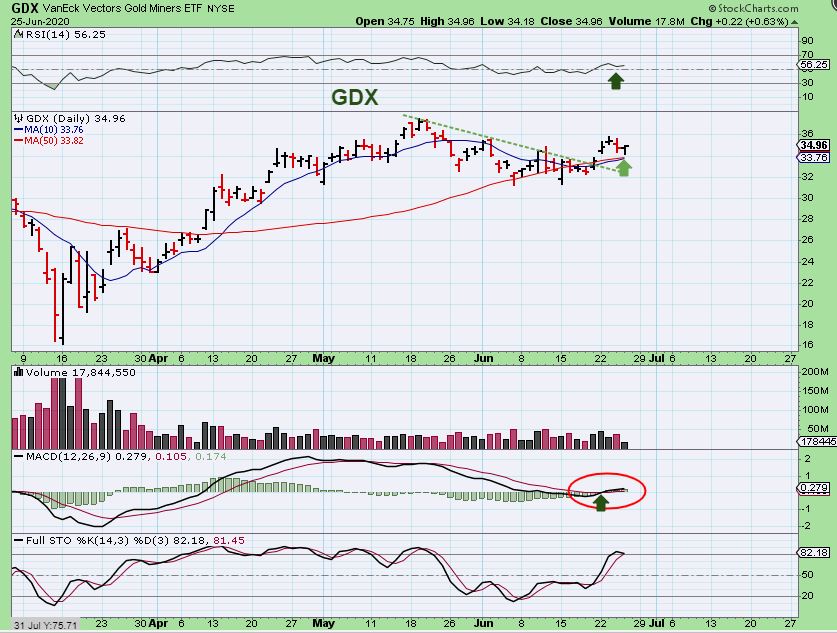The width and height of the screenshot is (837, 633).
Task: Click the RSI(14) 56.25 indicator label
Action: pos(66,34)
